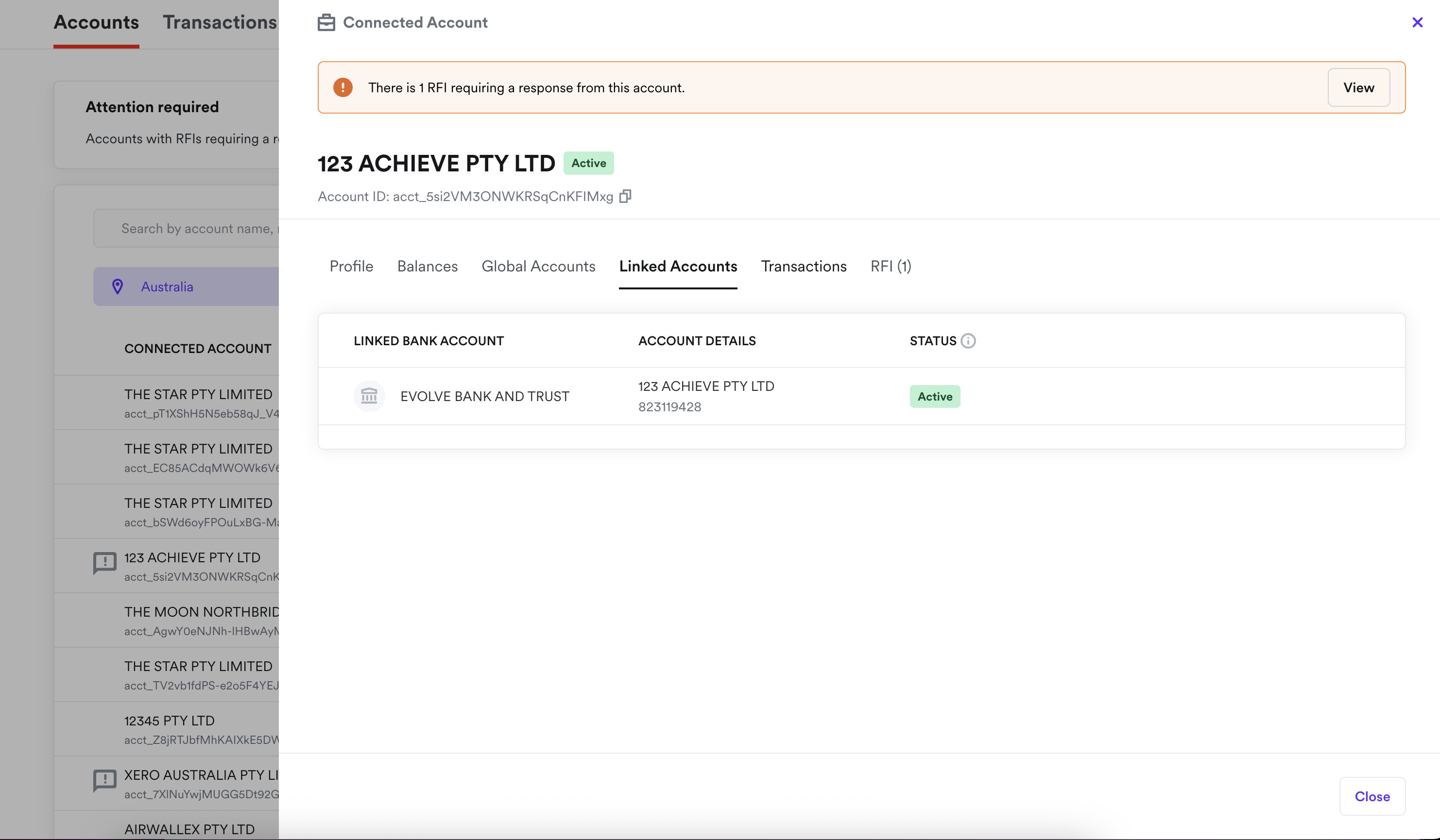The image size is (1440, 840).
Task: Switch to the Profile tab
Action: pyautogui.click(x=351, y=266)
